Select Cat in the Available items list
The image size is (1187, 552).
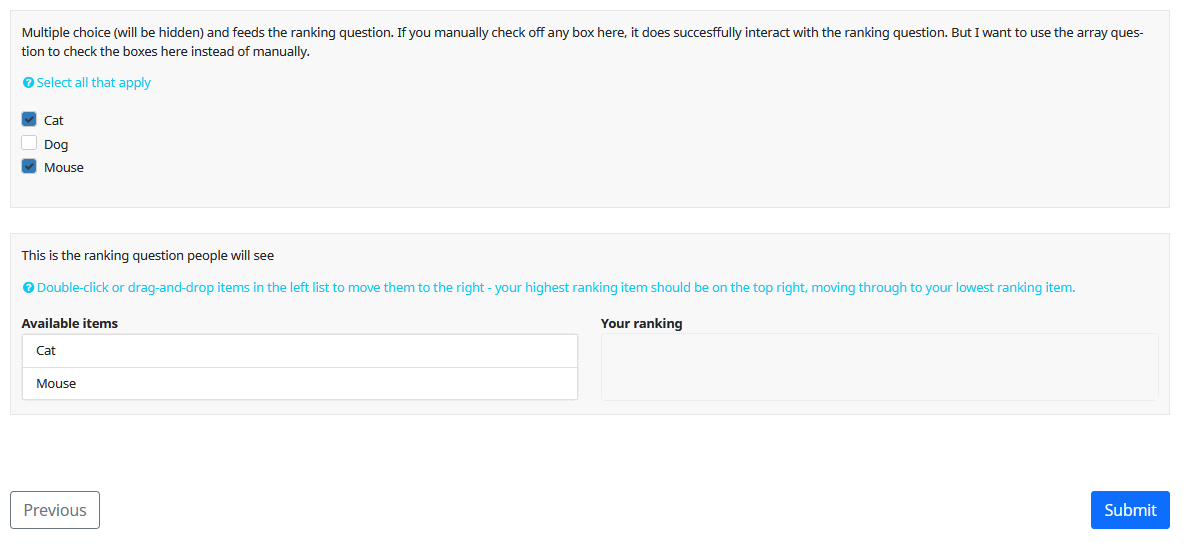click(x=299, y=351)
